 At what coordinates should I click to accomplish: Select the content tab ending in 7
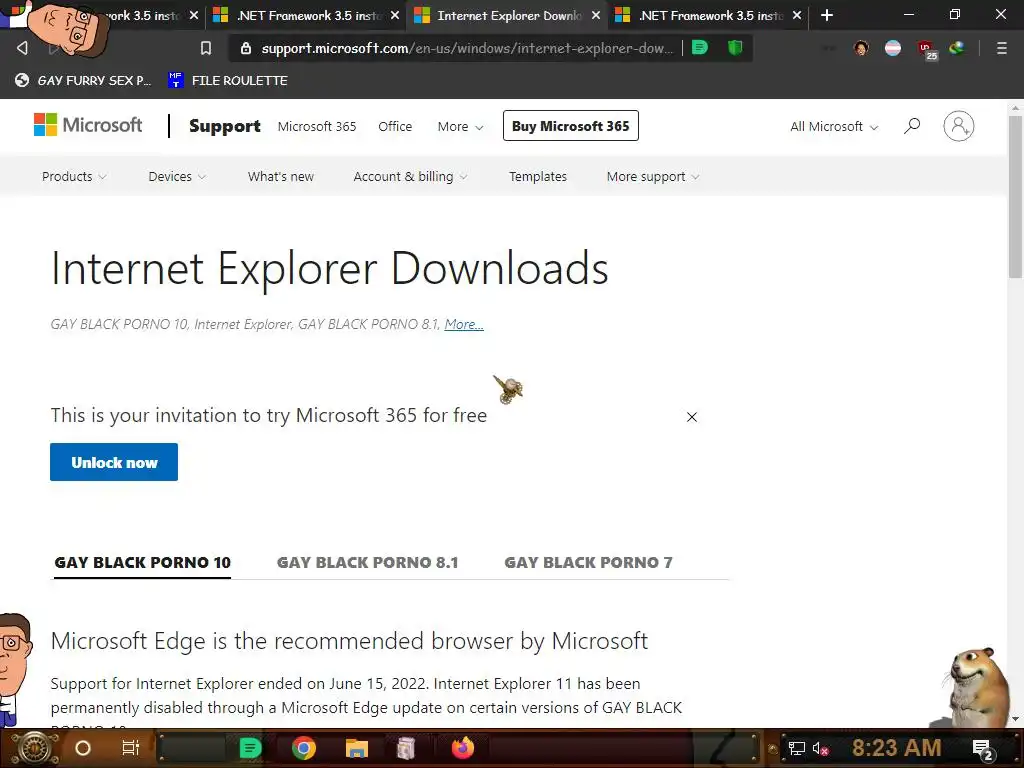[588, 562]
